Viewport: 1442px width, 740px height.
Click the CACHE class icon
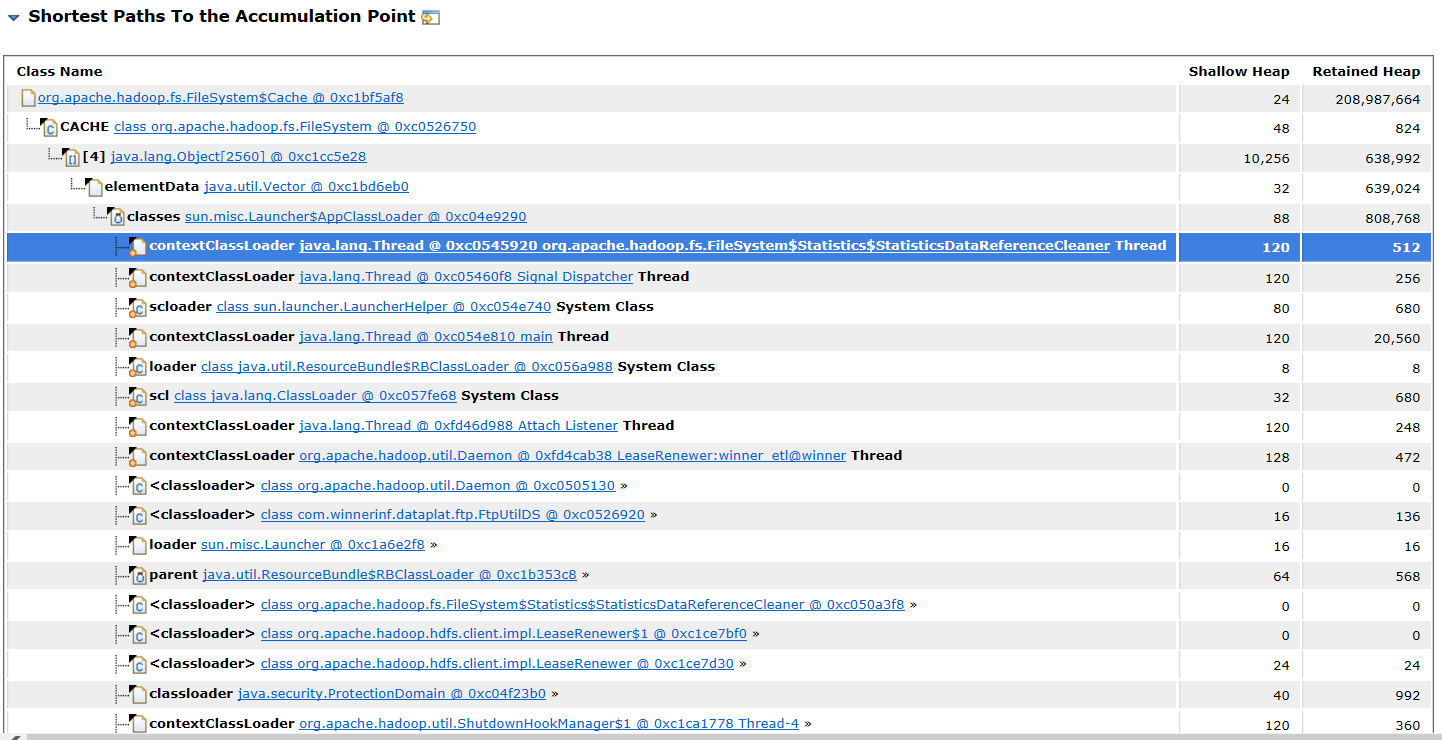tap(50, 128)
